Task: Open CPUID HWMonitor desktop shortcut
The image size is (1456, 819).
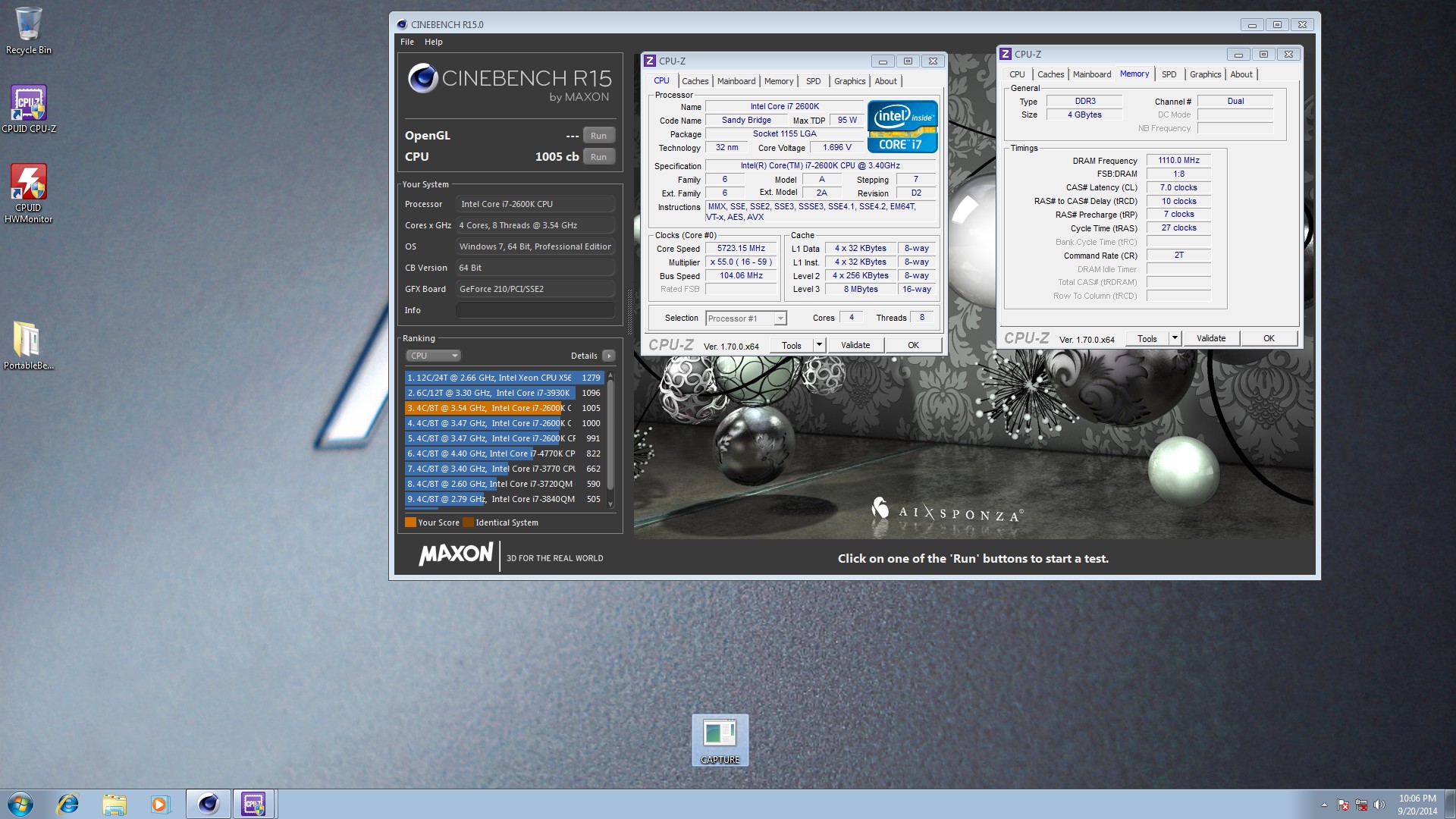Action: (29, 193)
